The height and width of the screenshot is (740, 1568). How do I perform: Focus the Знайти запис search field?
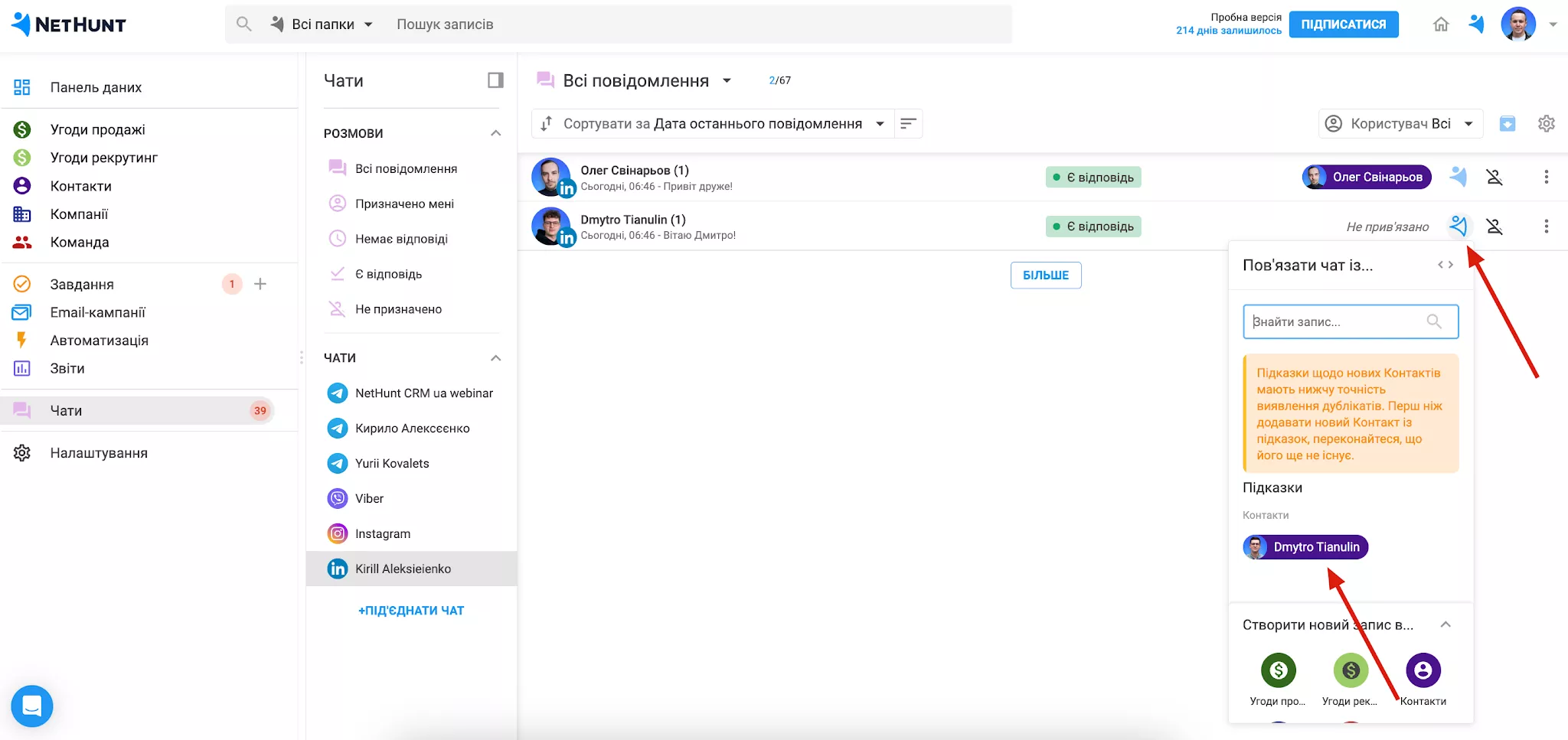point(1351,321)
